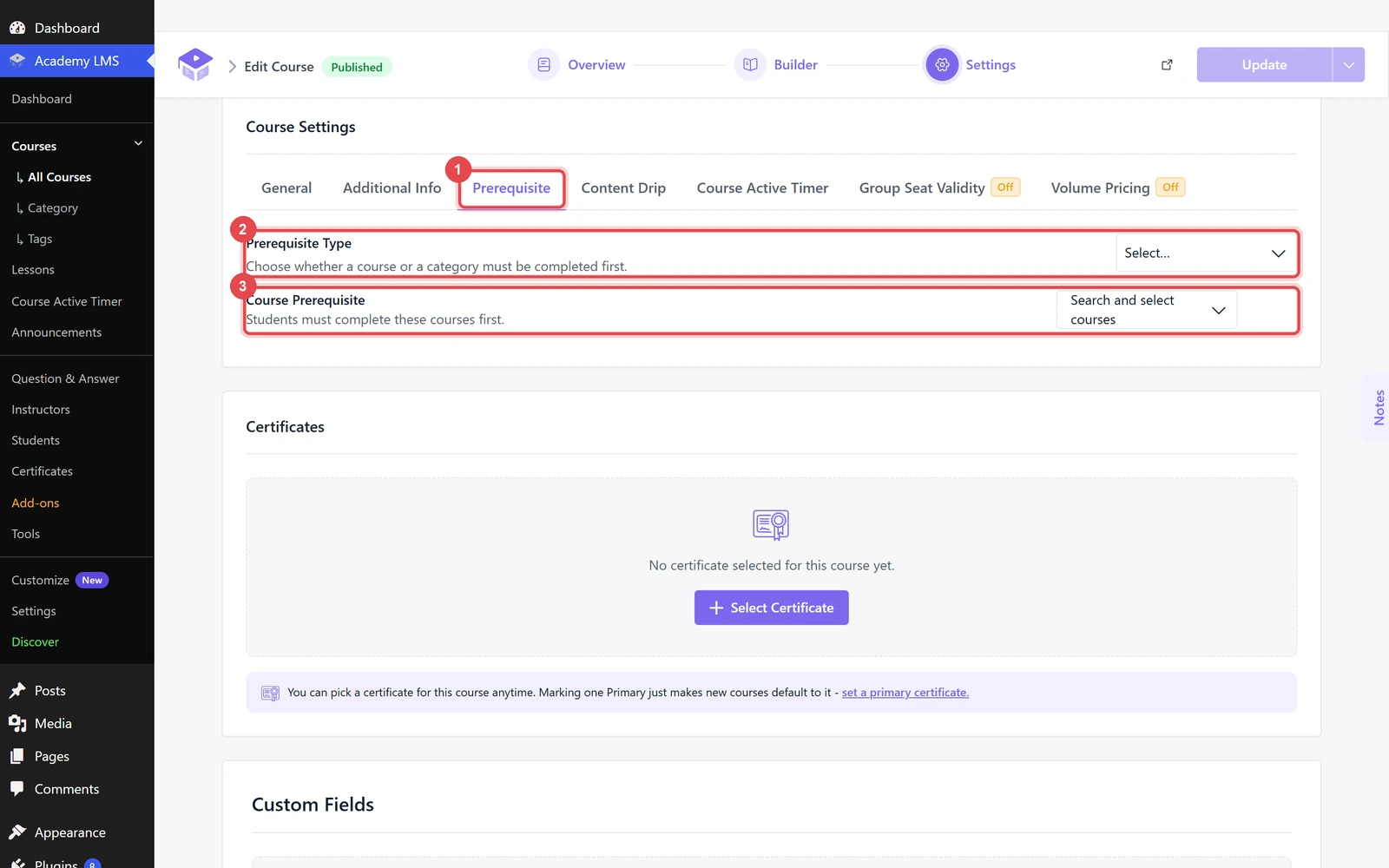Open Question & Answer in sidebar

point(65,378)
